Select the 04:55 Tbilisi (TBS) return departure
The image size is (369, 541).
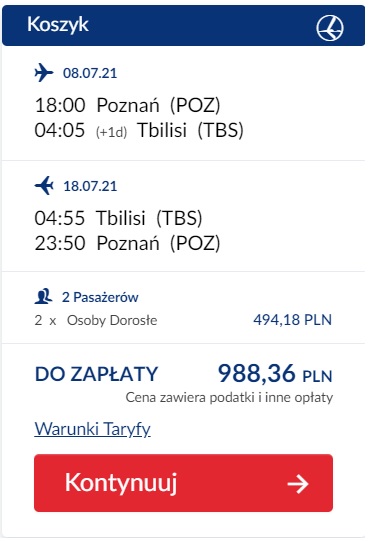point(118,218)
